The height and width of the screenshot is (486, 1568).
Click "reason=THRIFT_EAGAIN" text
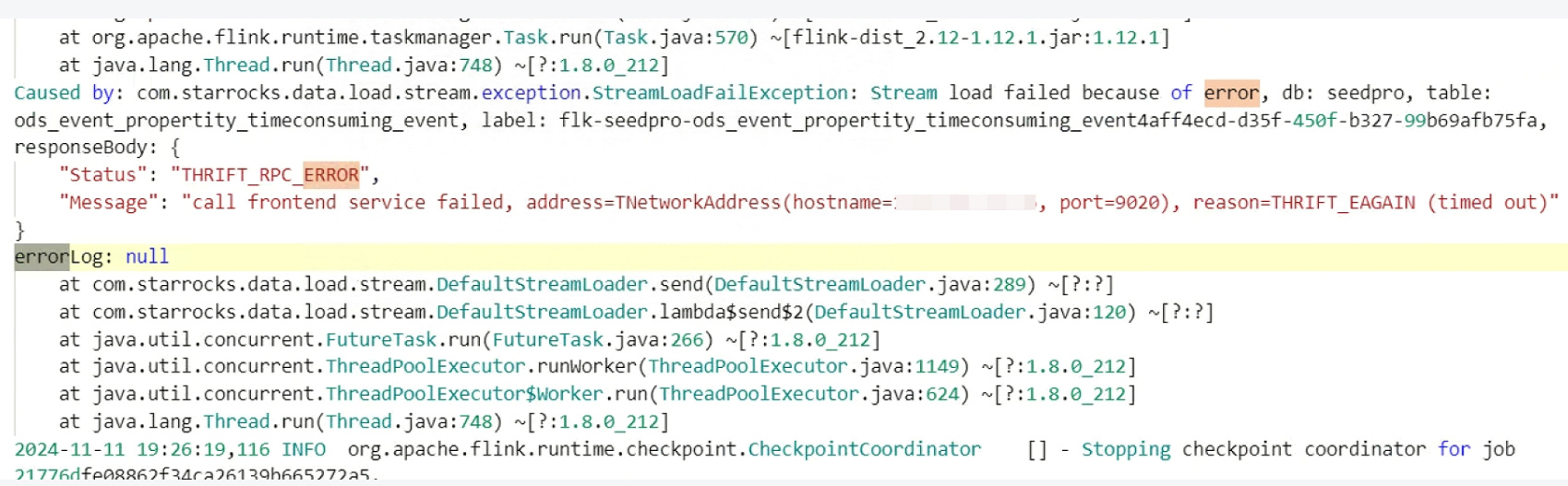pyautogui.click(x=1303, y=203)
